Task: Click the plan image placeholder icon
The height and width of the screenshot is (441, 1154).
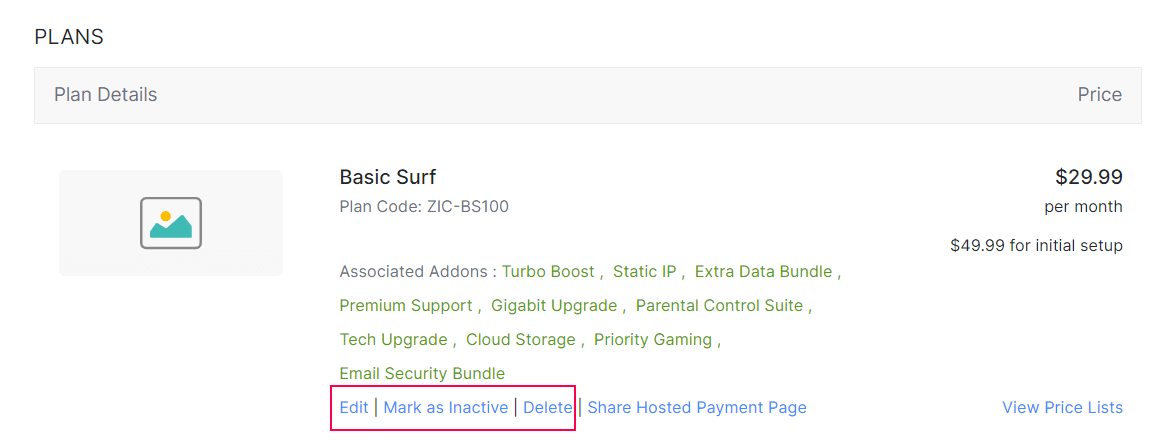Action: pyautogui.click(x=171, y=223)
